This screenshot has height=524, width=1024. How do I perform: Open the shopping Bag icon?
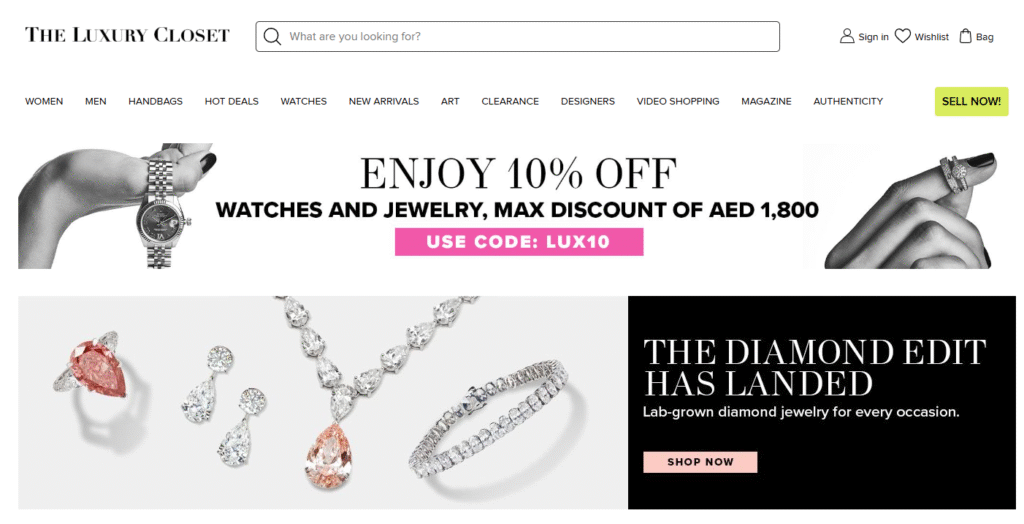[x=965, y=36]
